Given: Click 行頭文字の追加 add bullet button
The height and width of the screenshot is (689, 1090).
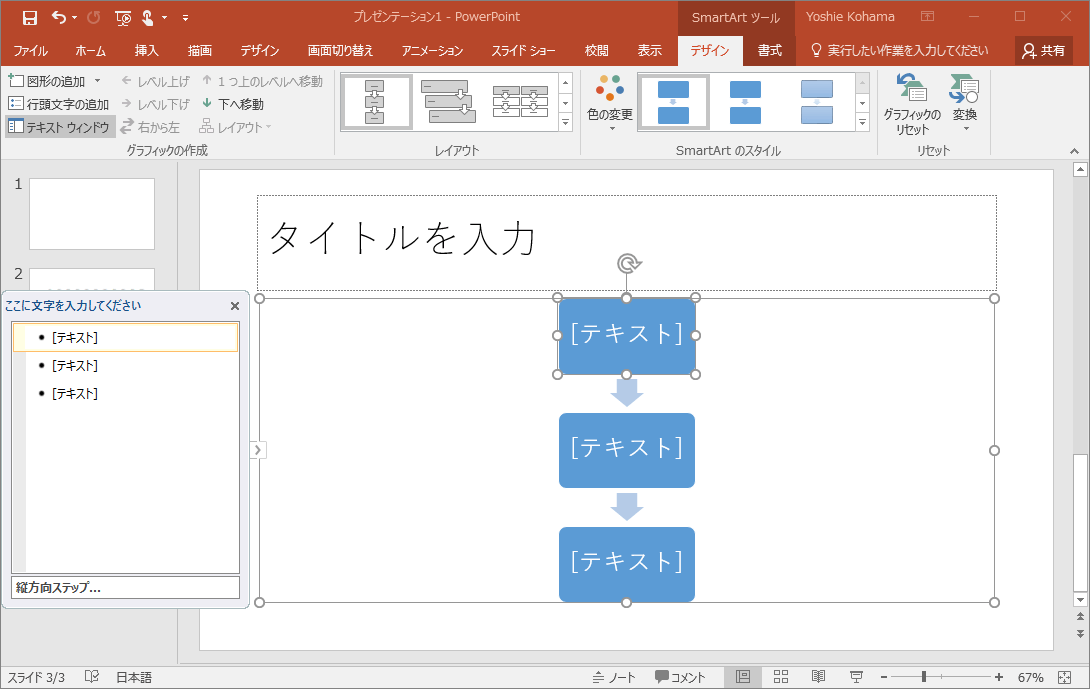Looking at the screenshot, I should click(x=59, y=104).
